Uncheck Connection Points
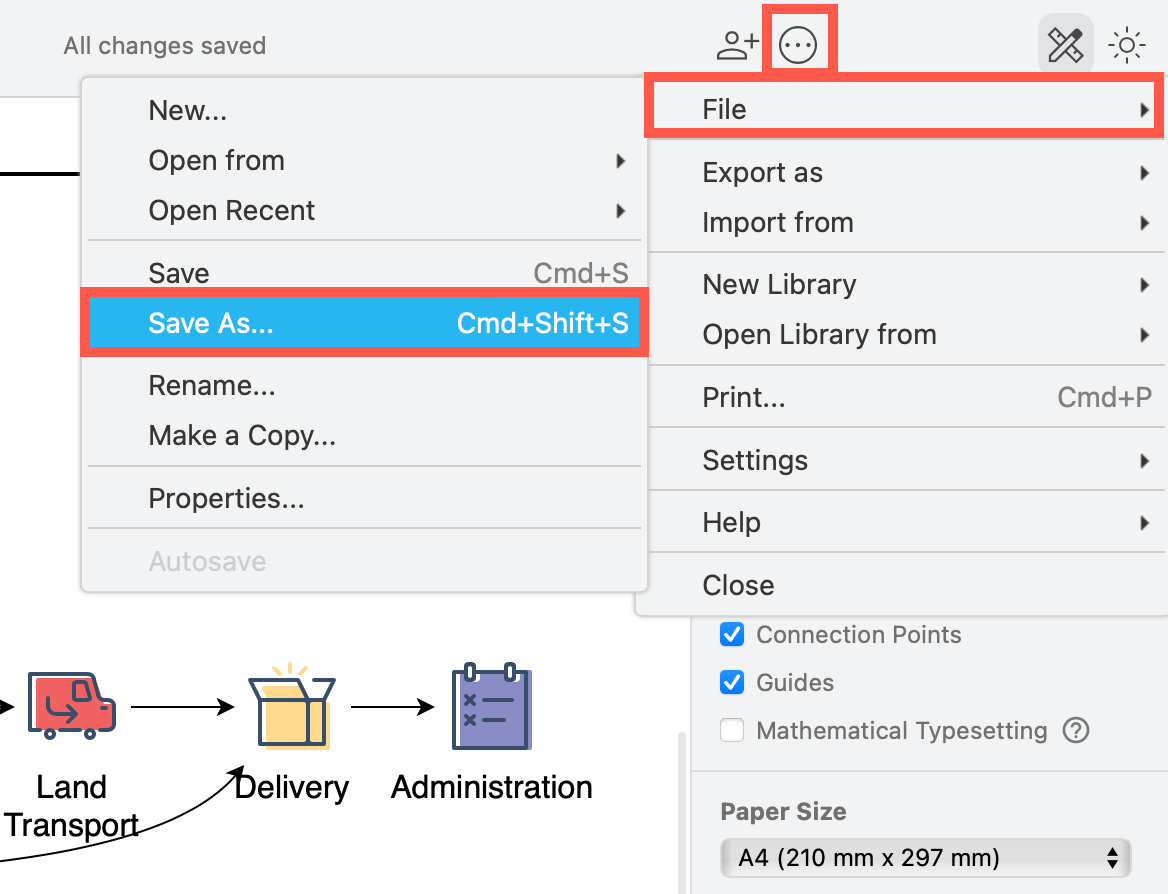This screenshot has width=1168, height=894. 732,635
